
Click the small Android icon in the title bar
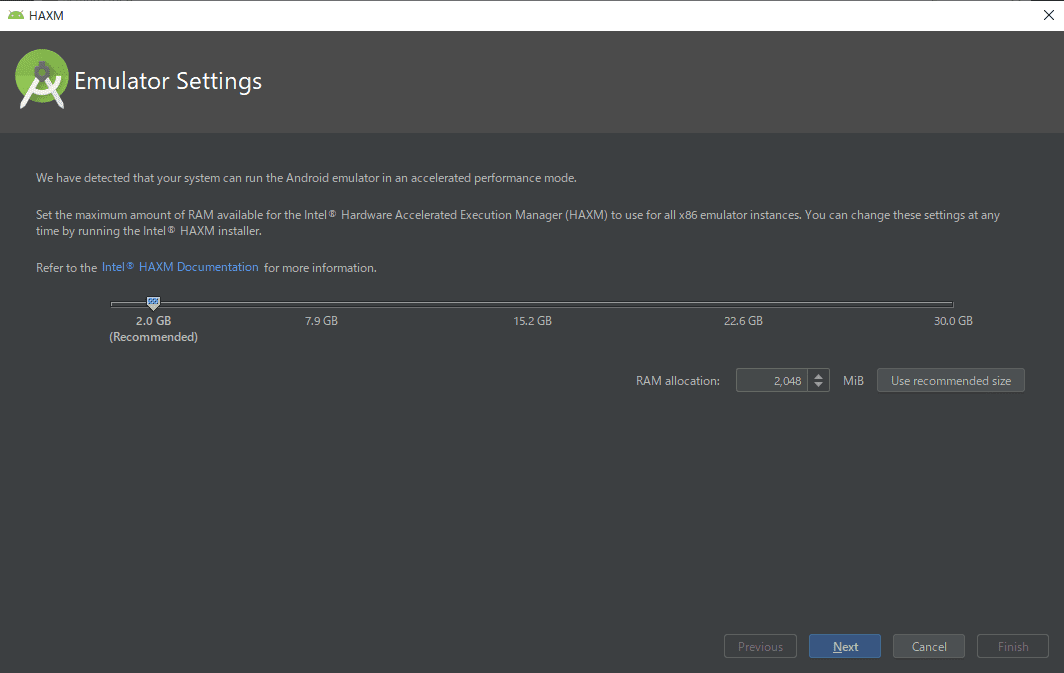coord(16,15)
